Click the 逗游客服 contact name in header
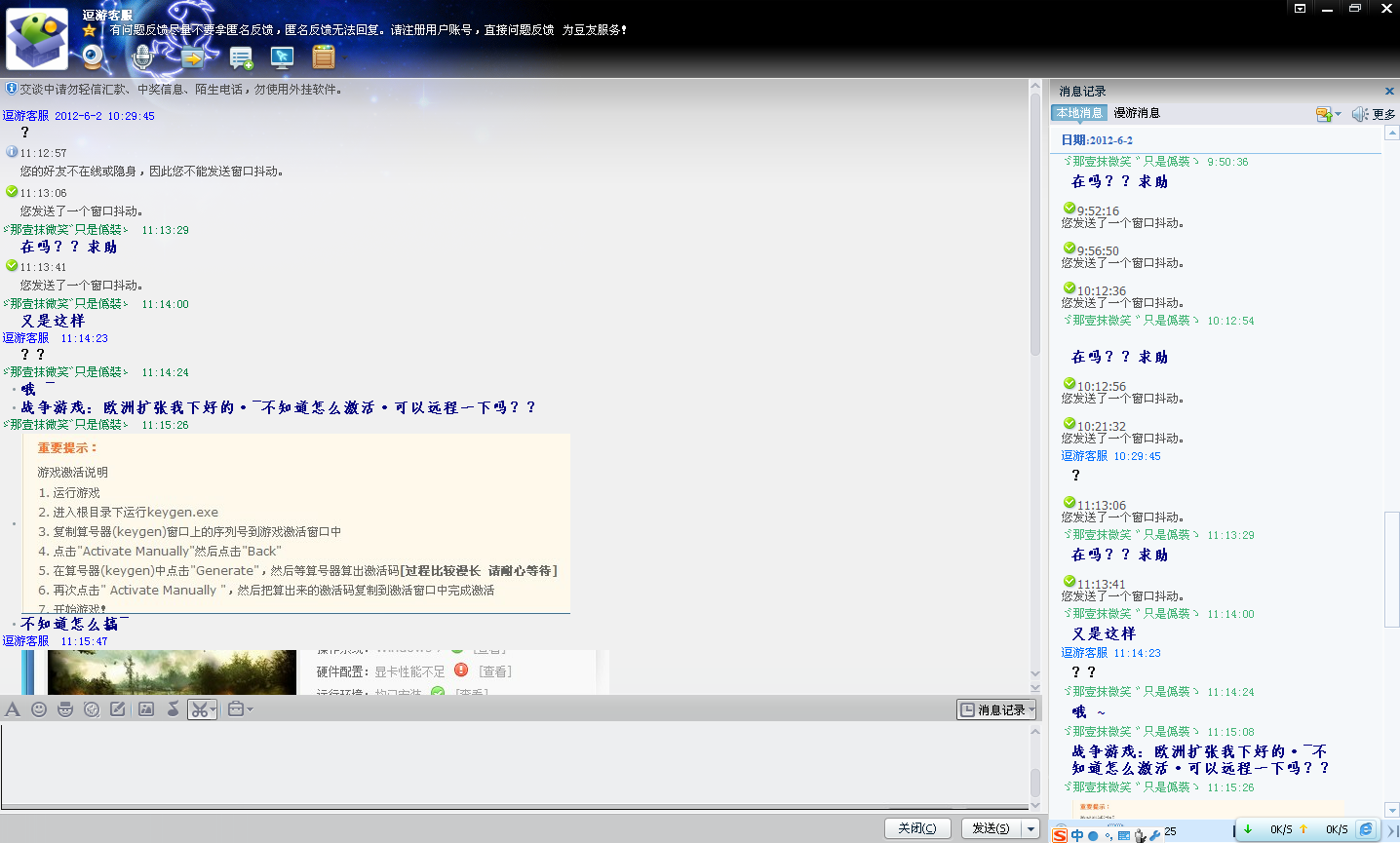Viewport: 1400px width, 843px height. pos(107,15)
